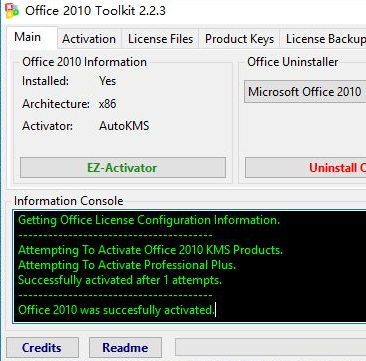Screen dimensions: 366x361
Task: Run the green EZ-Activator button
Action: click(x=123, y=167)
